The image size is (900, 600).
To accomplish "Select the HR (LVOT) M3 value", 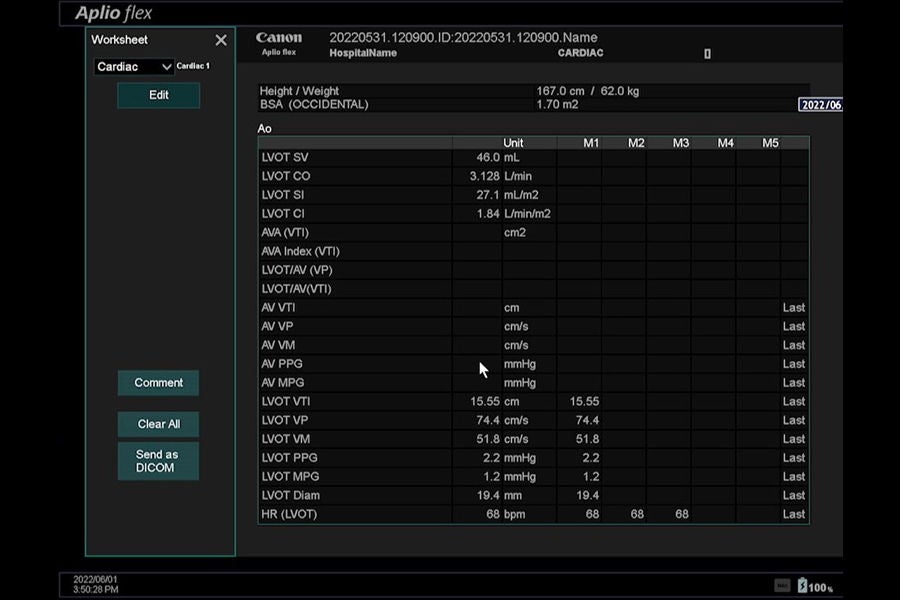I will coord(681,514).
